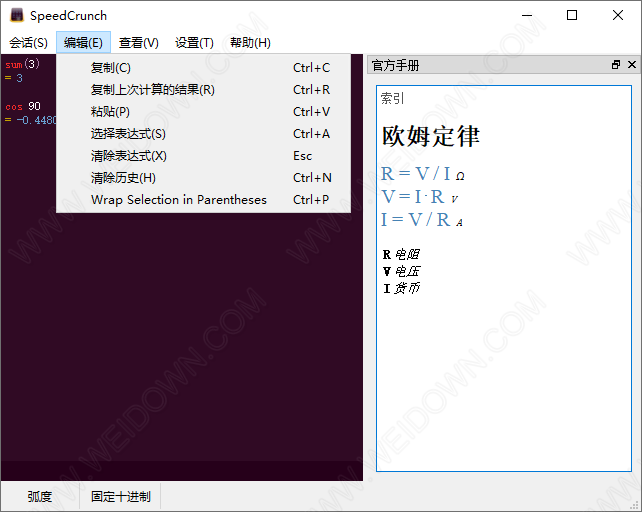Image resolution: width=642 pixels, height=512 pixels.
Task: Click the sum(3) history expression
Action: [23, 64]
